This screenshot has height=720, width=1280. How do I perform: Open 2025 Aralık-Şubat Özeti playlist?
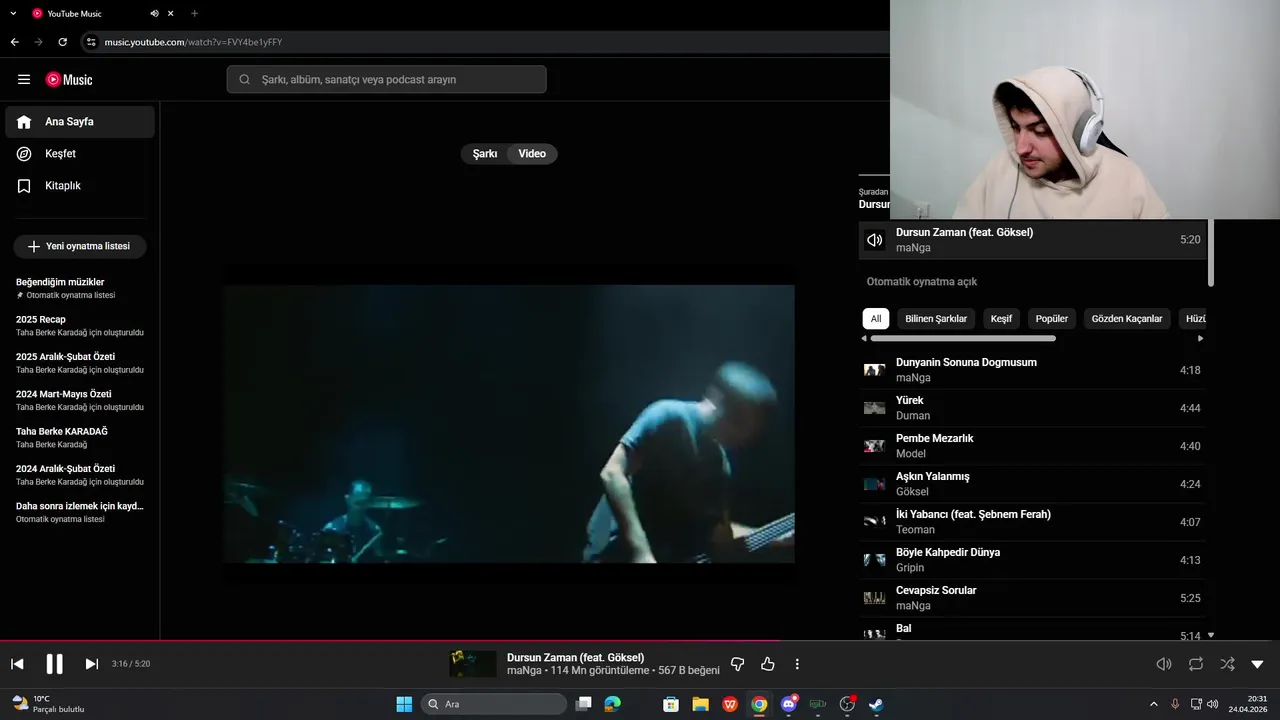80,363
